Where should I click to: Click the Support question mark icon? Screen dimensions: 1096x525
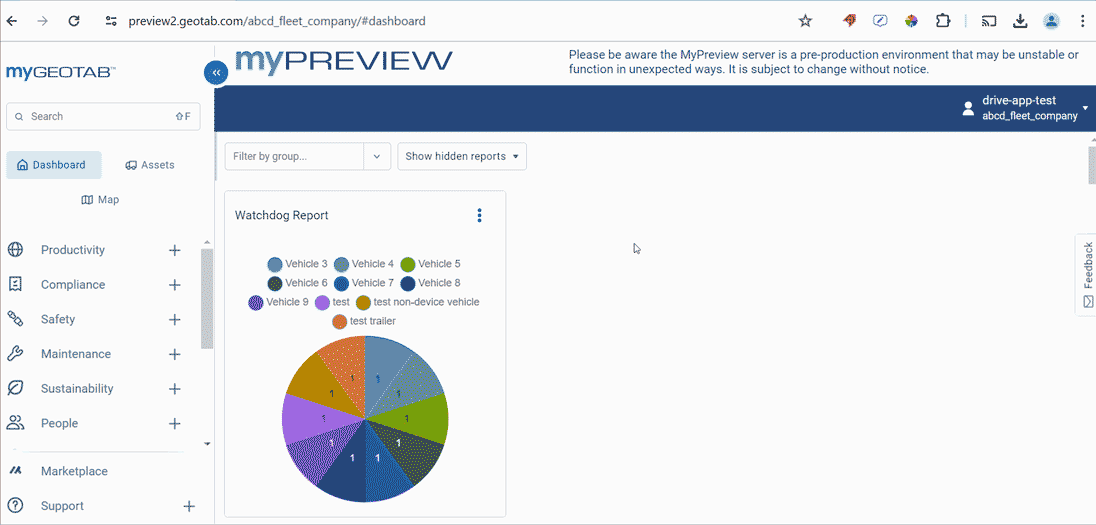tap(15, 505)
